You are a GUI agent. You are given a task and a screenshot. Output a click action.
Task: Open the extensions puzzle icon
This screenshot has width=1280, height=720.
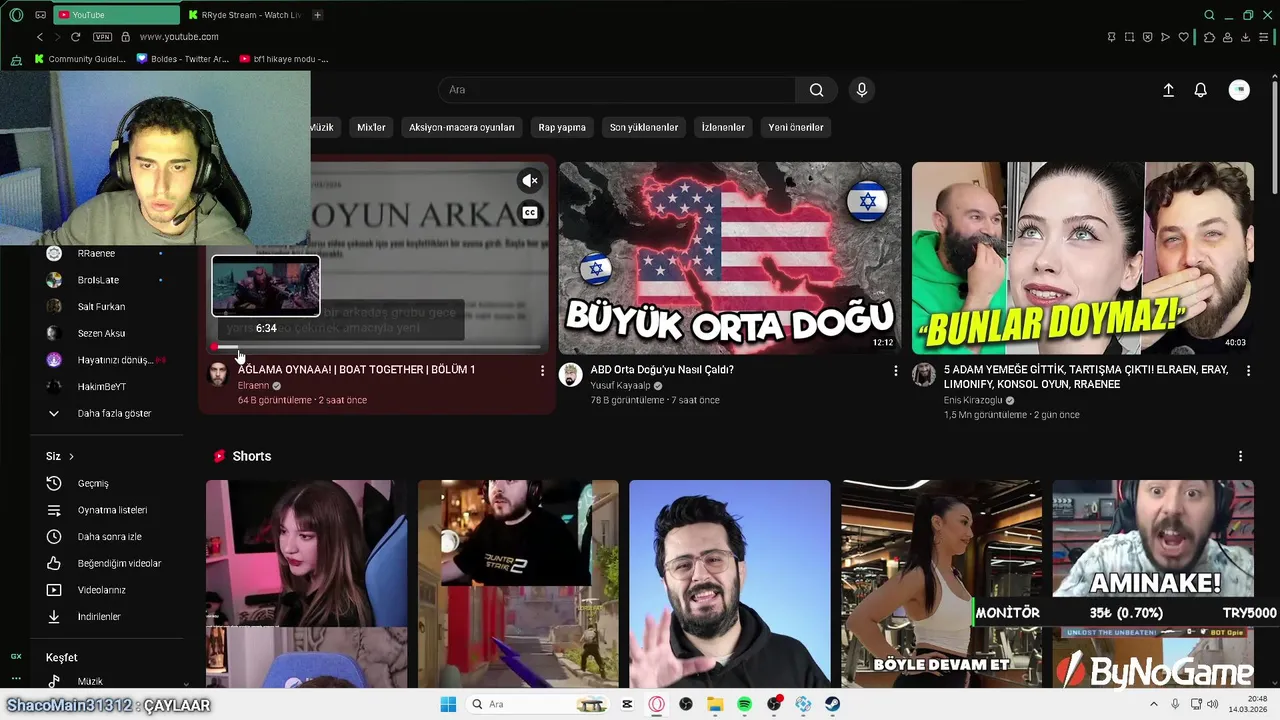point(1209,37)
